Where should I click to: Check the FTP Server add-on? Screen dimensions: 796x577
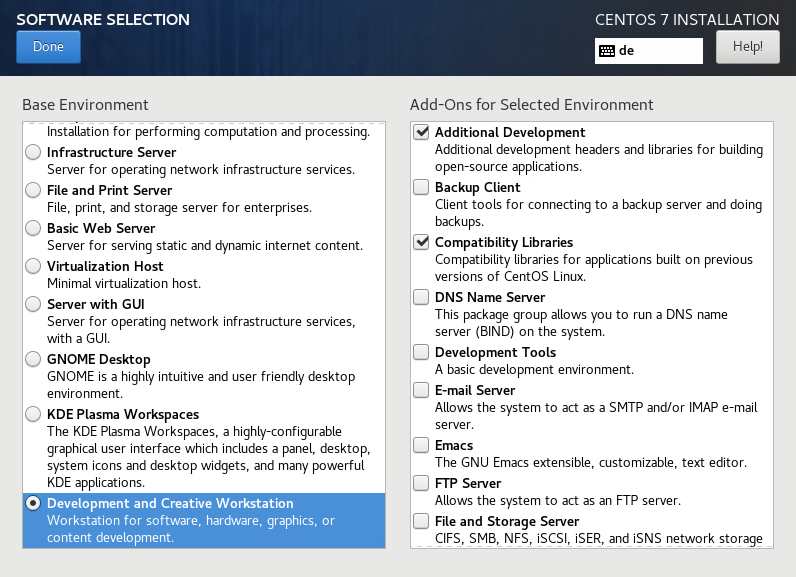coord(421,484)
